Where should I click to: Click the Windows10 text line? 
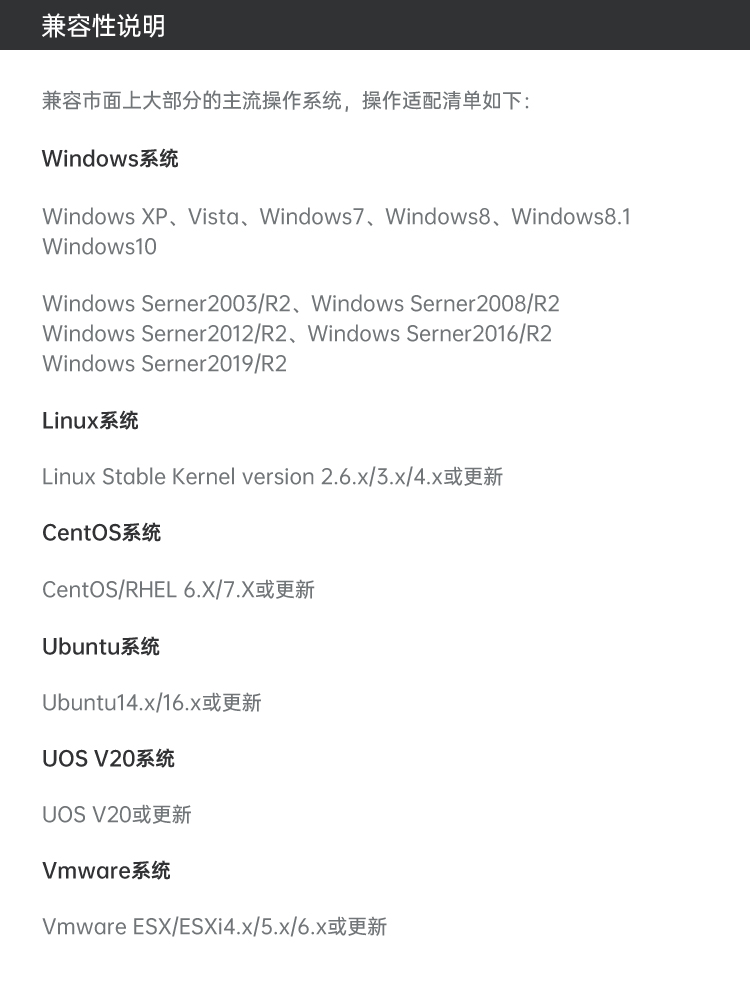pos(99,246)
